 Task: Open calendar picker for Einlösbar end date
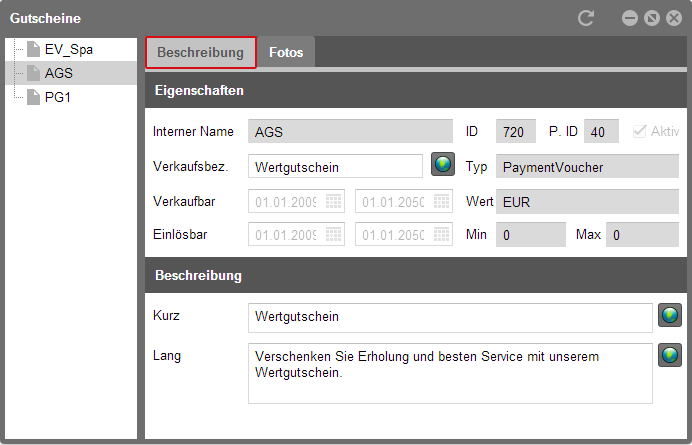(441, 234)
